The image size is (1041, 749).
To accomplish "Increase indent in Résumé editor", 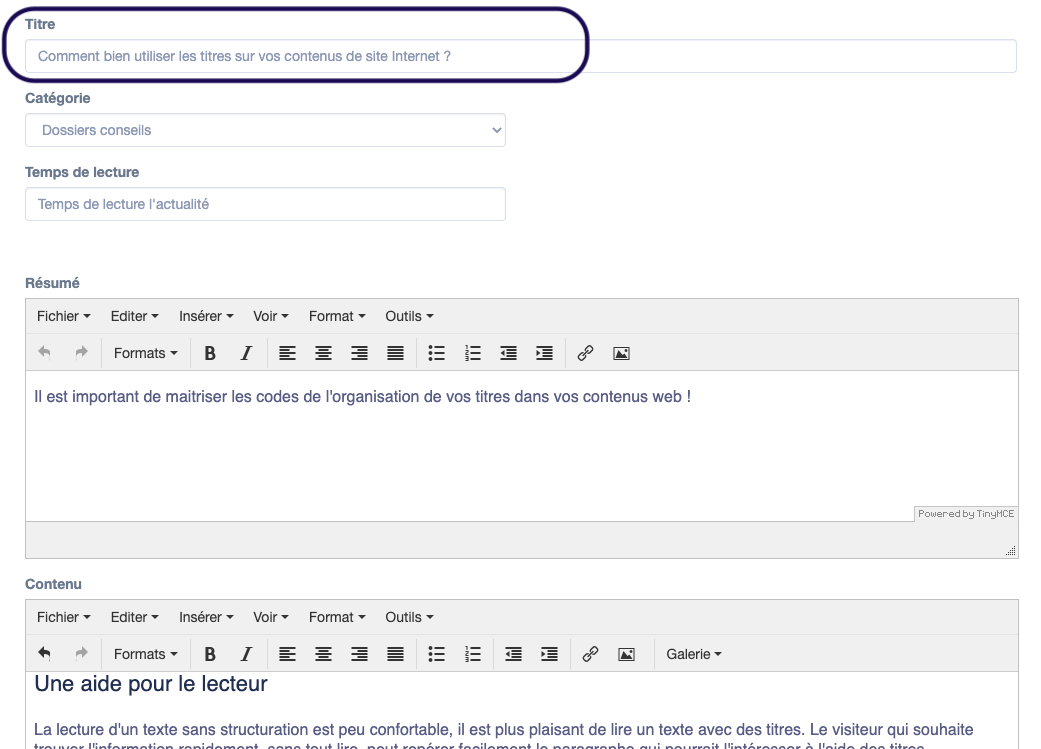I will point(544,353).
